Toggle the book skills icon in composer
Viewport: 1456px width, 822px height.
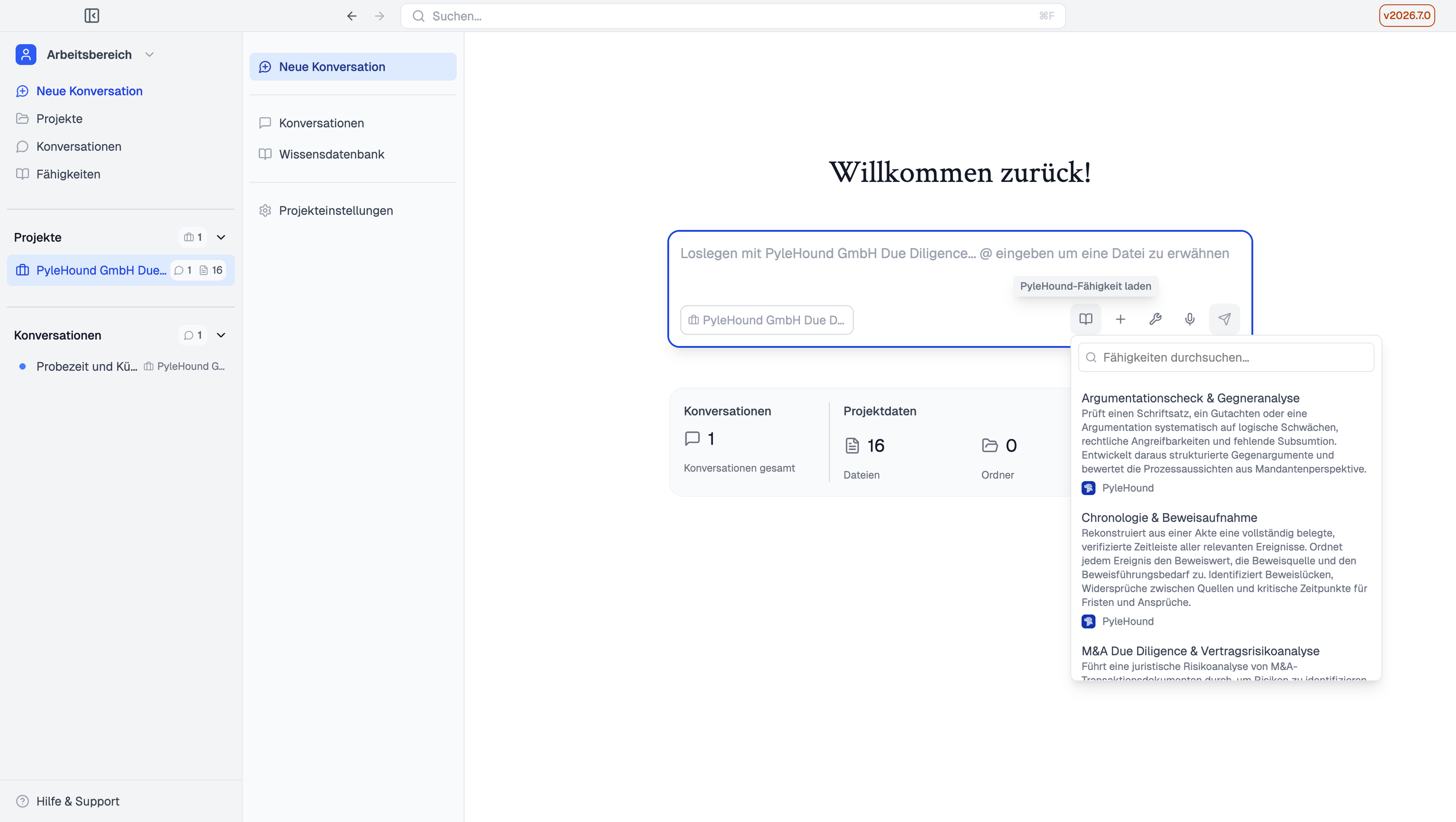[x=1085, y=319]
